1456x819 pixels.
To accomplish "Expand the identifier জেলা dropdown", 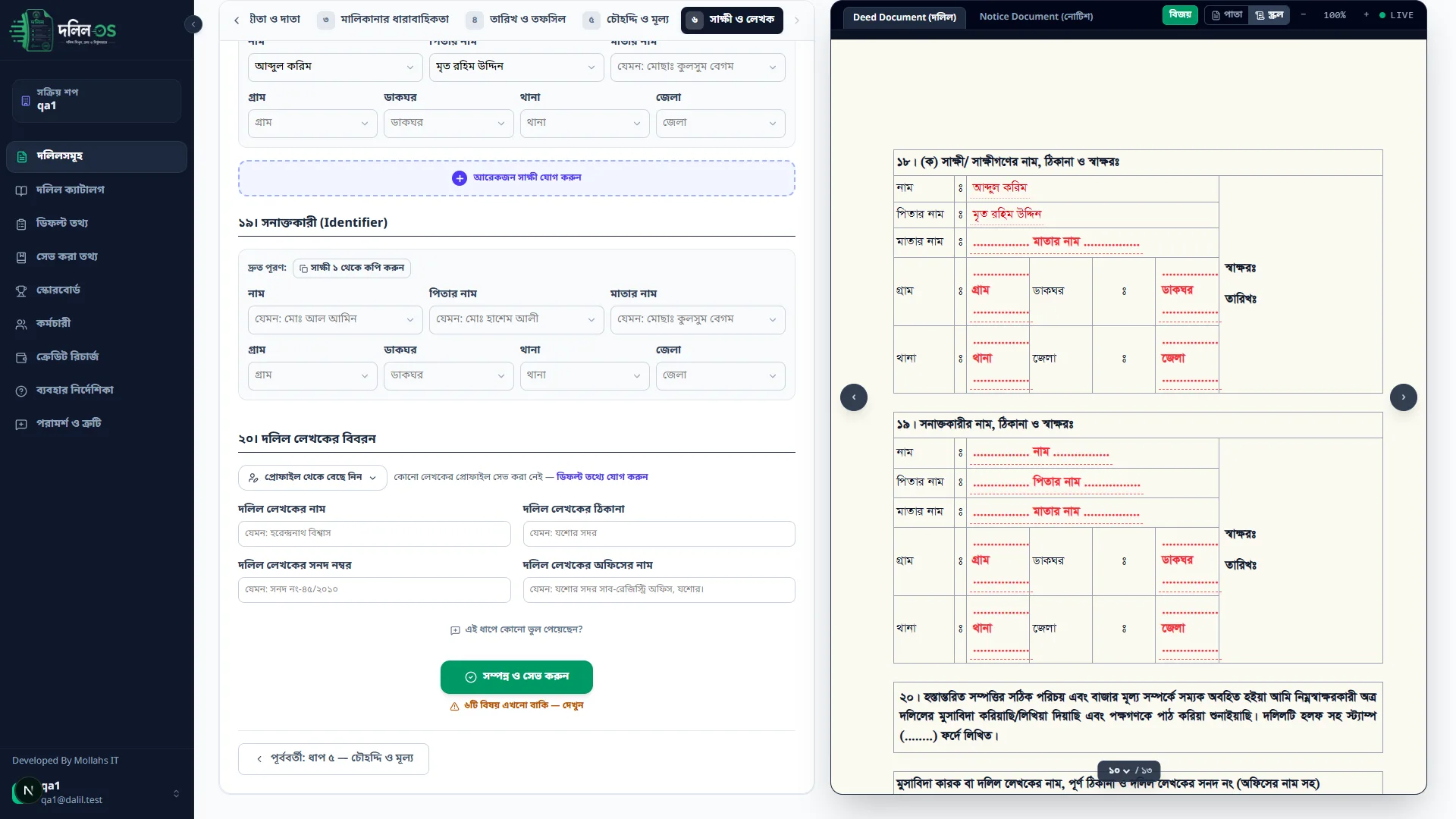I will pyautogui.click(x=720, y=375).
